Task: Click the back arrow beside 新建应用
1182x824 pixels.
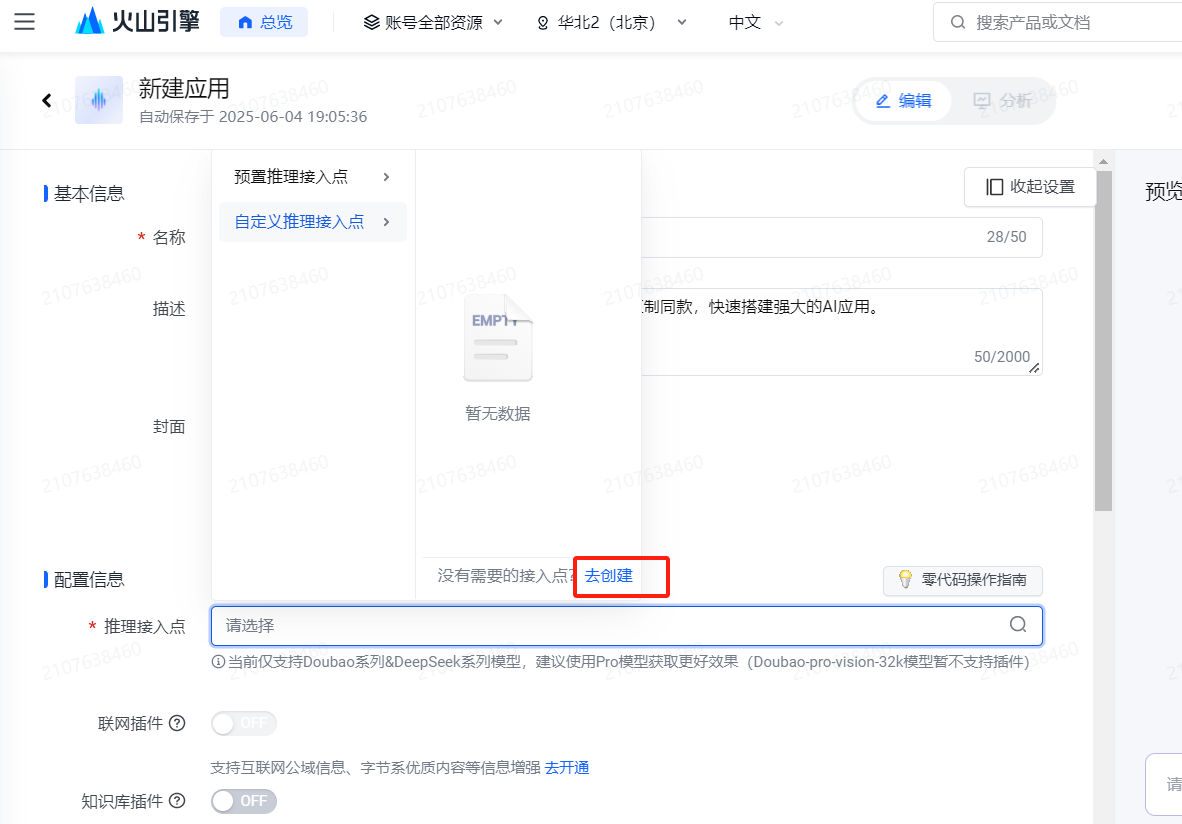Action: (47, 100)
